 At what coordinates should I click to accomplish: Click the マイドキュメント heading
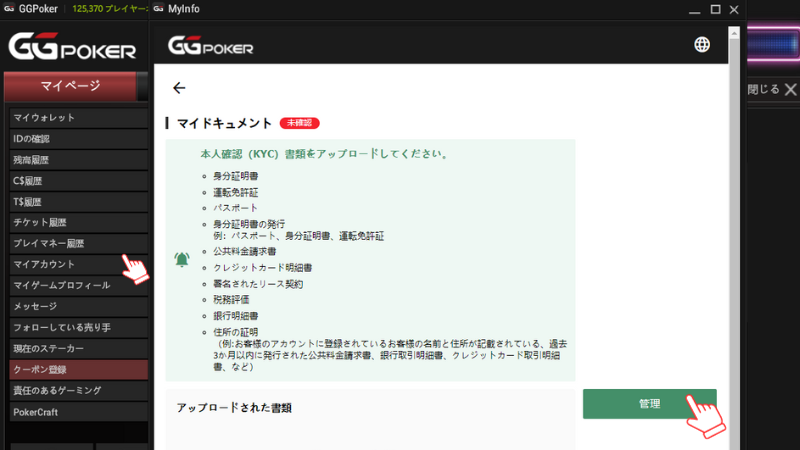224,123
